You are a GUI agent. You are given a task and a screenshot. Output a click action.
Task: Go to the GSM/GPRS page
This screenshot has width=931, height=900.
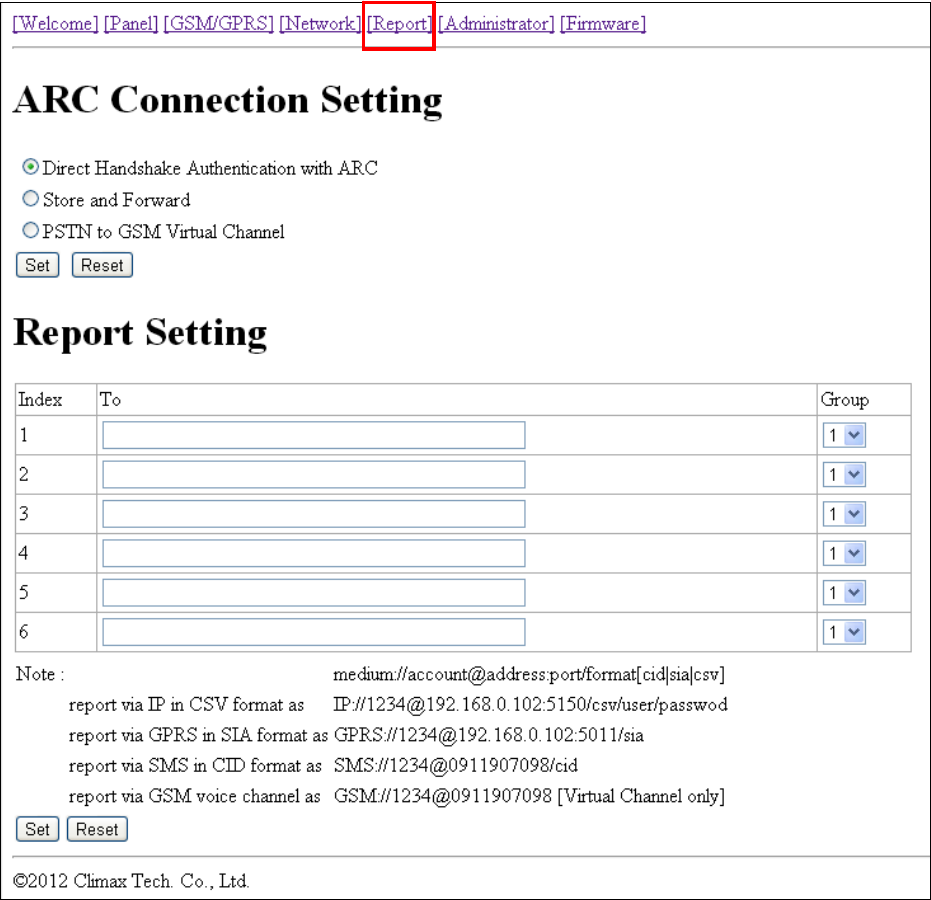pos(218,24)
